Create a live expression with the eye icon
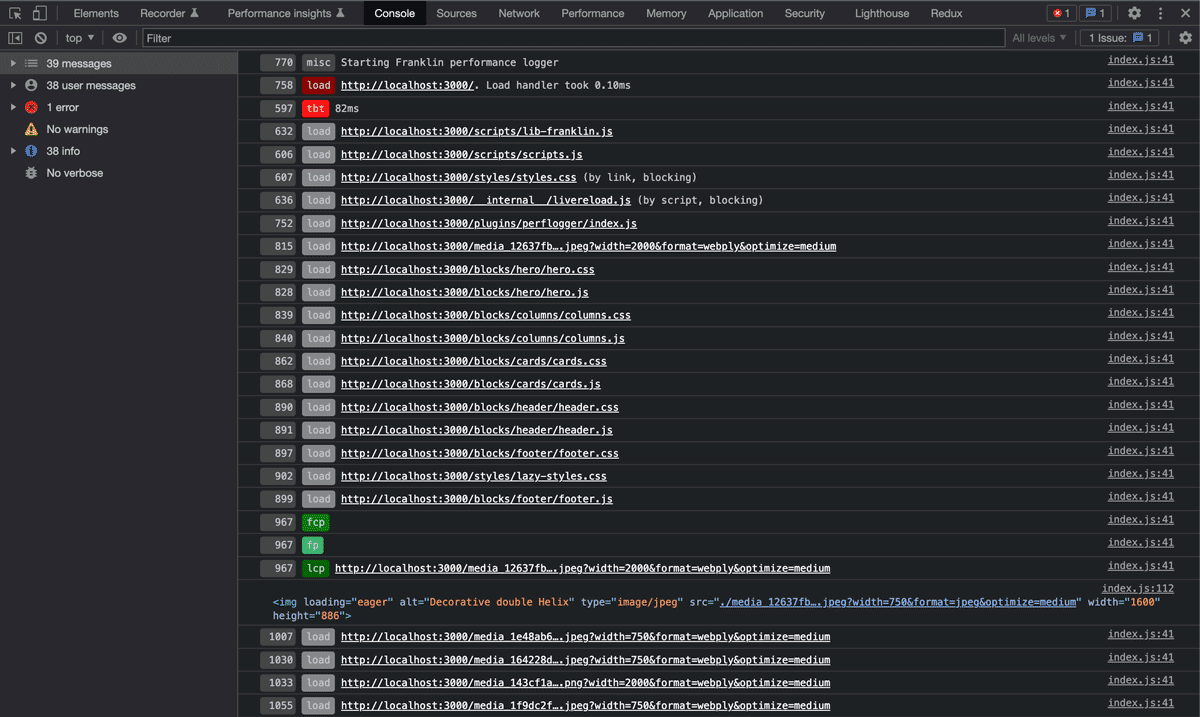This screenshot has width=1200, height=717. click(120, 37)
